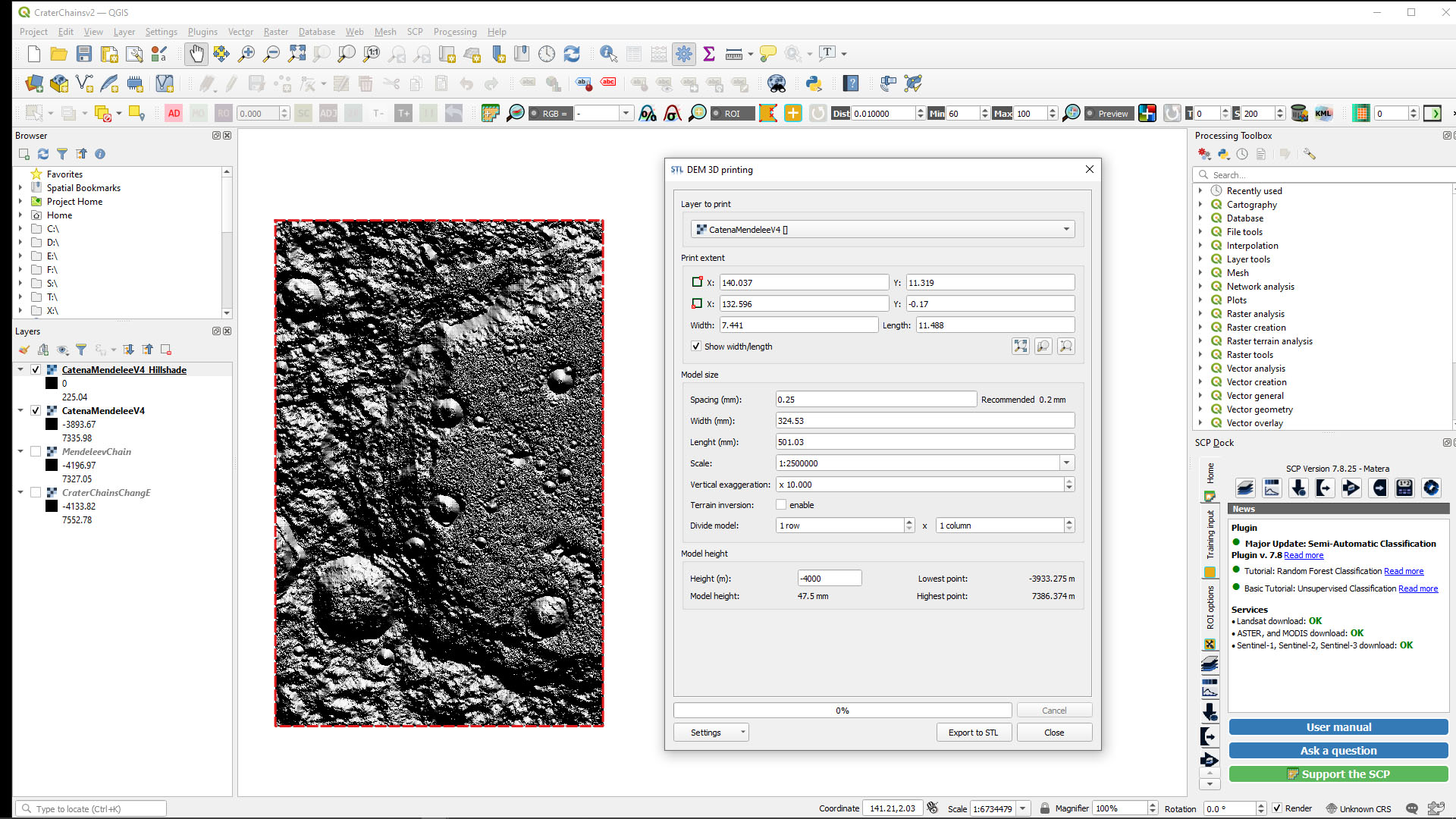Open Read more for Random Forest tutorial
Viewport: 1456px width, 819px height.
[x=1404, y=572]
